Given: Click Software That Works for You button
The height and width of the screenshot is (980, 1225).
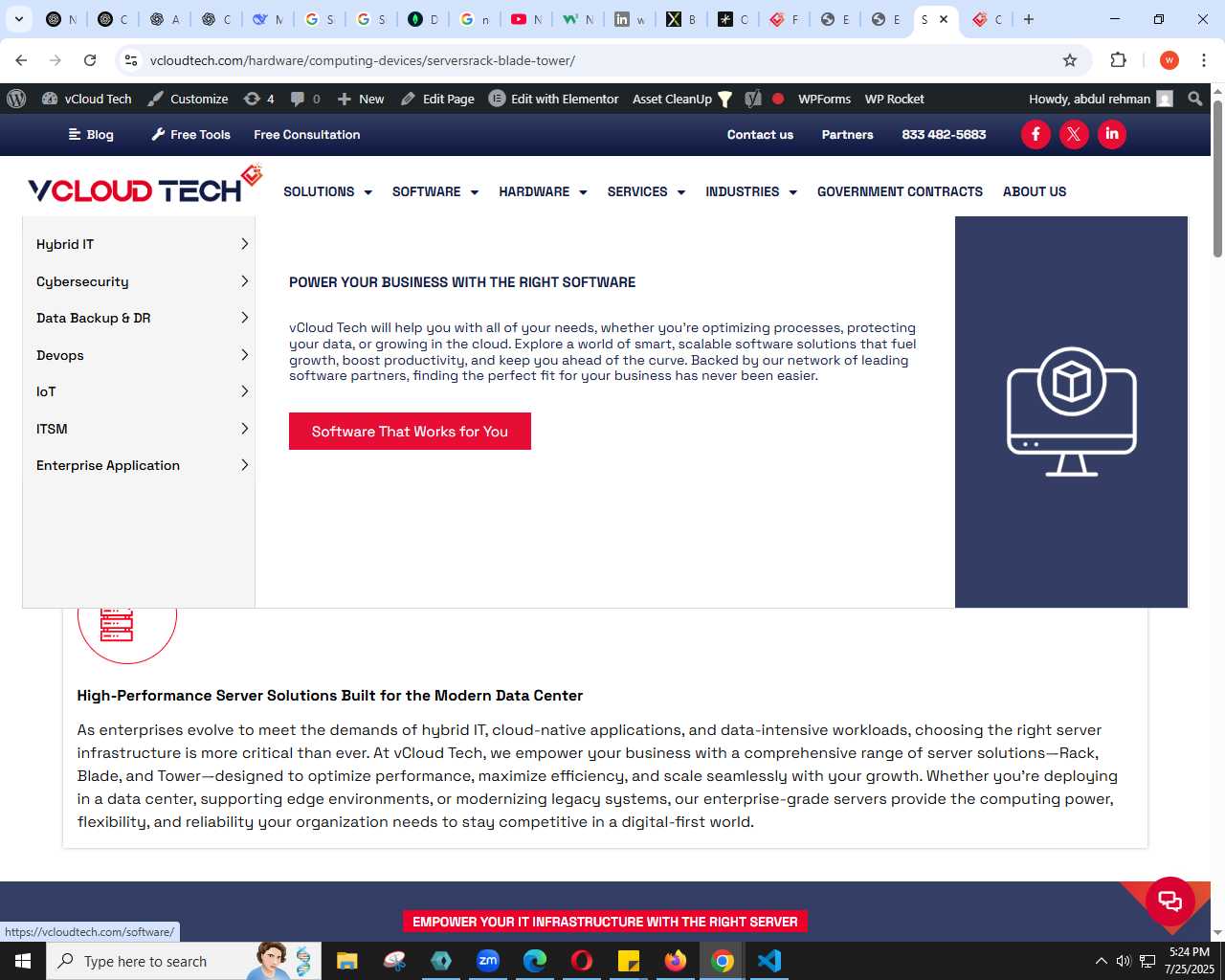Looking at the screenshot, I should click(x=410, y=432).
